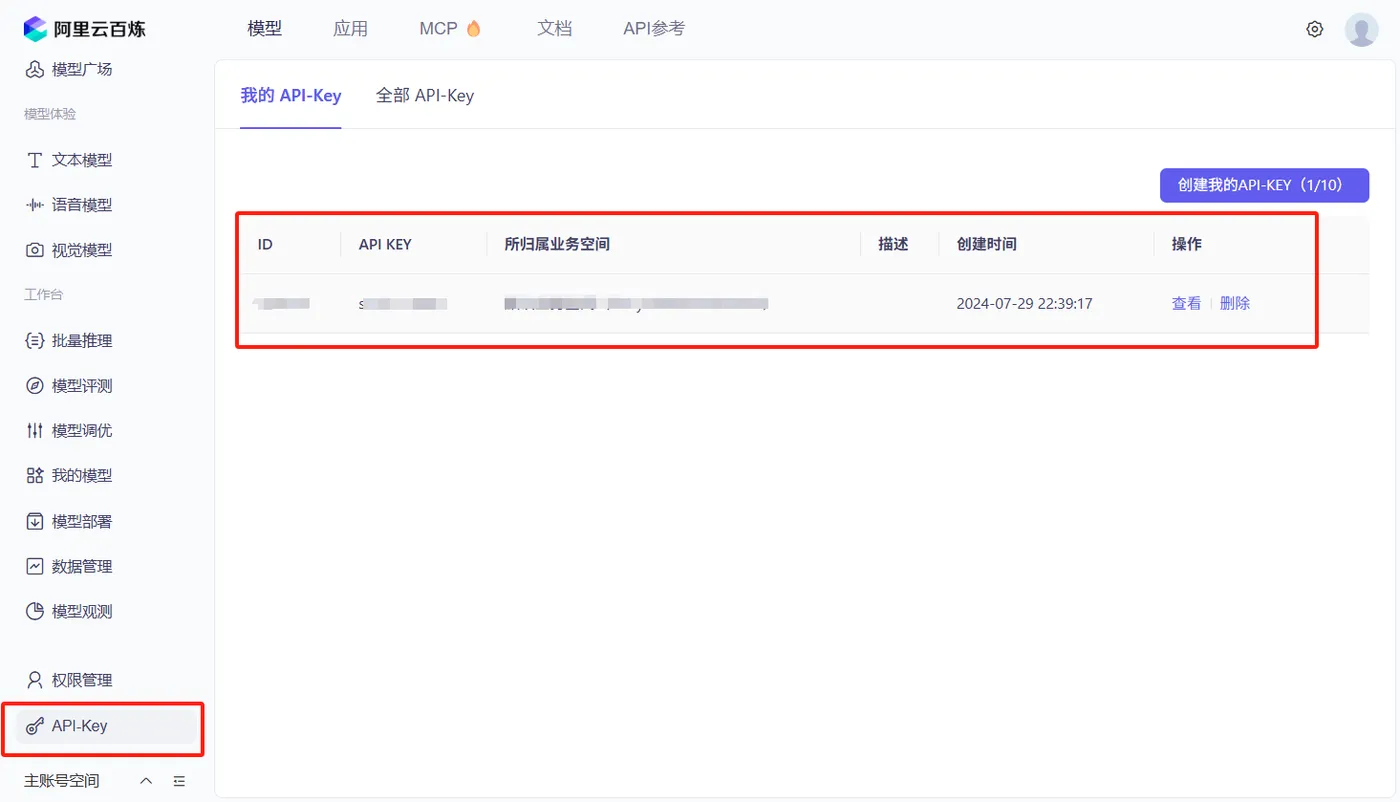Click the 工作台 section label

(x=44, y=295)
